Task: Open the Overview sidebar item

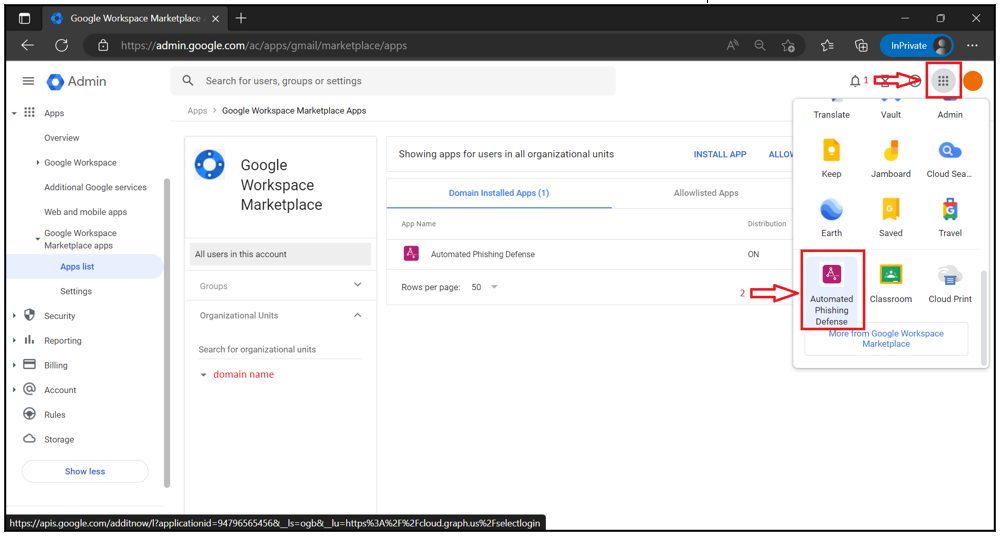Action: tap(61, 138)
